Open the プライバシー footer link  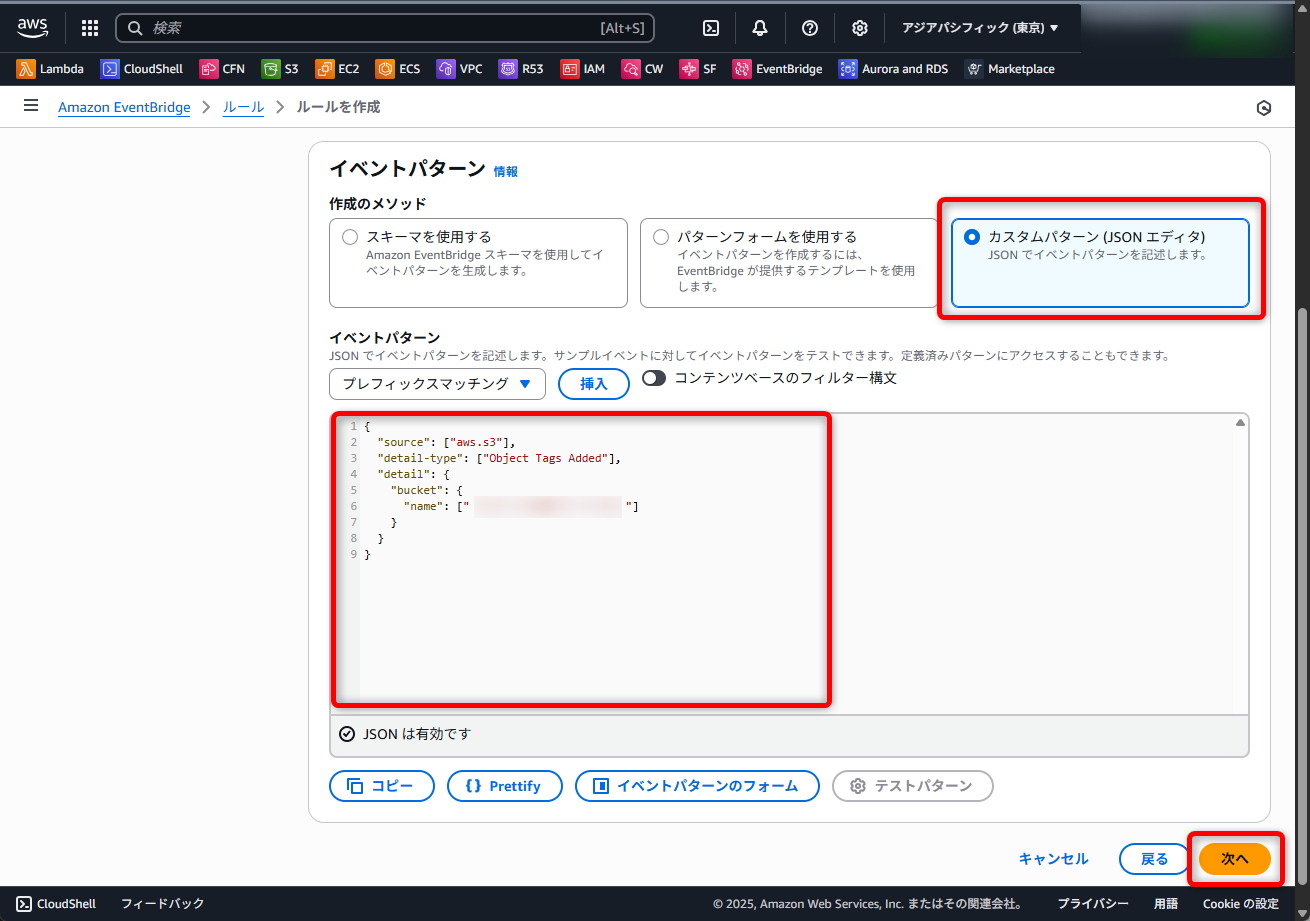tap(1093, 904)
